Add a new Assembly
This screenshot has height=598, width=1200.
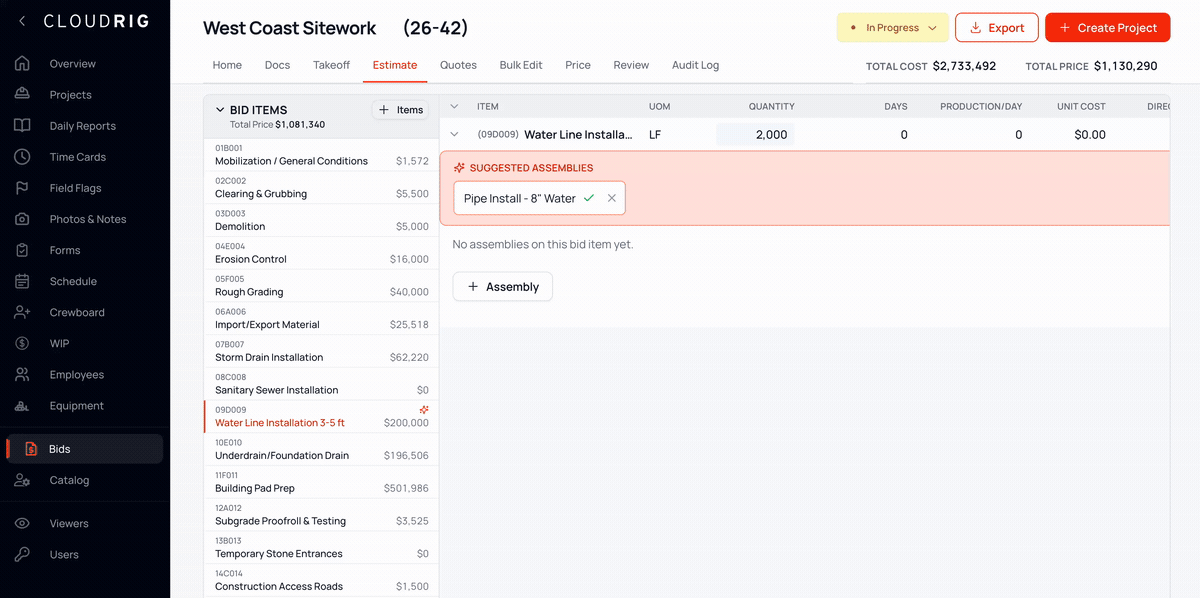point(503,287)
